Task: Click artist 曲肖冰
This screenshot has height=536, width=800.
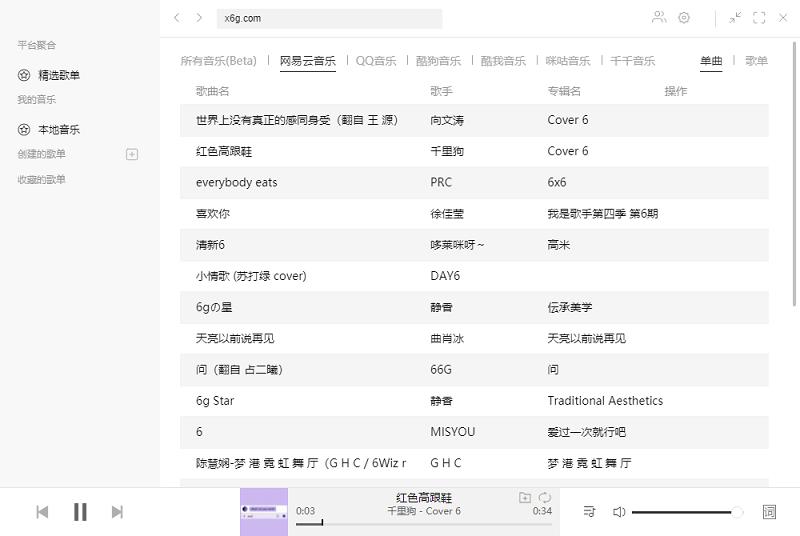Action: 447,338
